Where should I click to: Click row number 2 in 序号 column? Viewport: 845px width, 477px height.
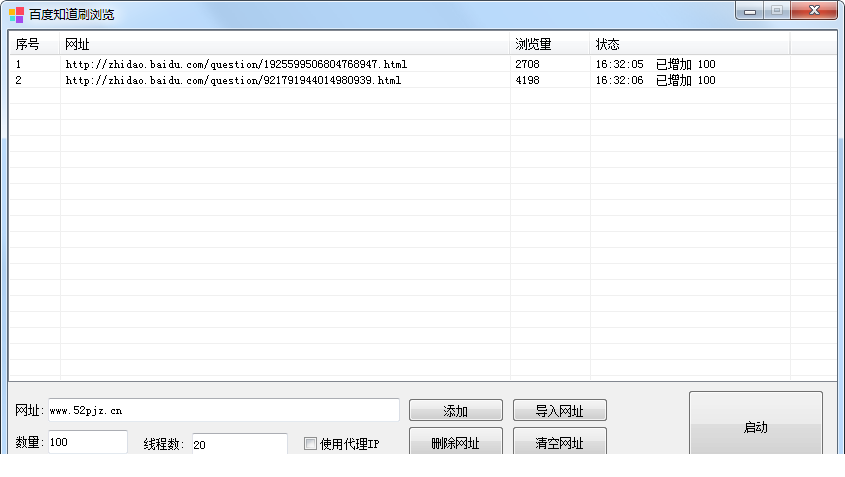click(x=18, y=80)
